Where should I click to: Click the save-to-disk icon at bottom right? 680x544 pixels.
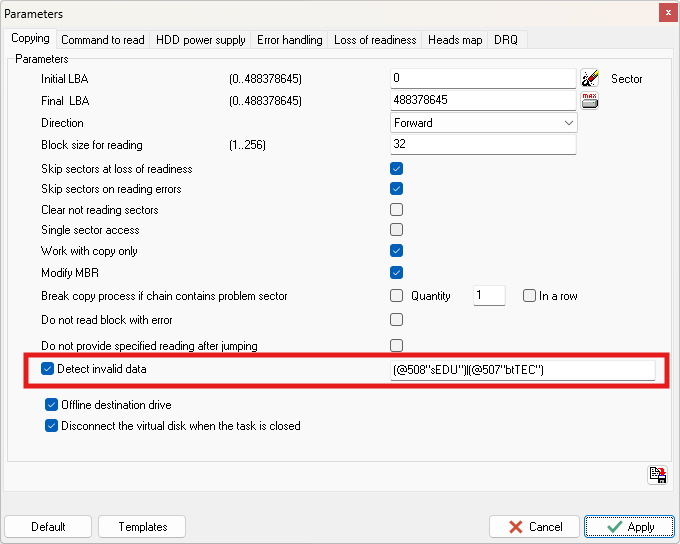[657, 475]
